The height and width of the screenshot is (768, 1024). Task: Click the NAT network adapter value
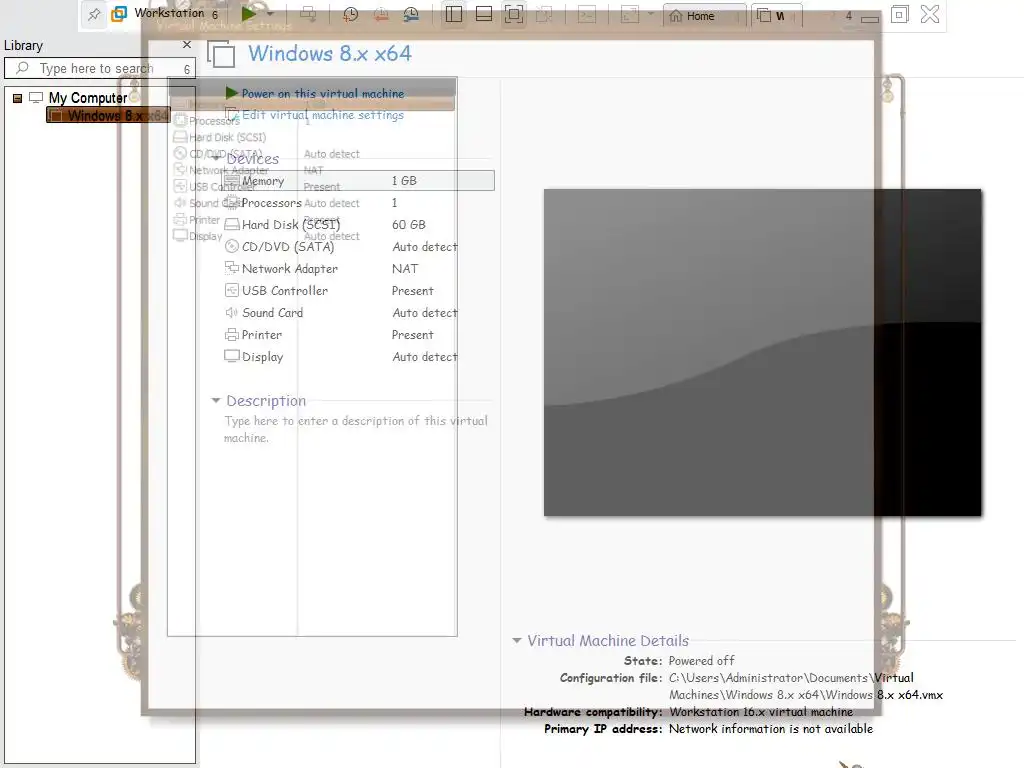coord(405,268)
